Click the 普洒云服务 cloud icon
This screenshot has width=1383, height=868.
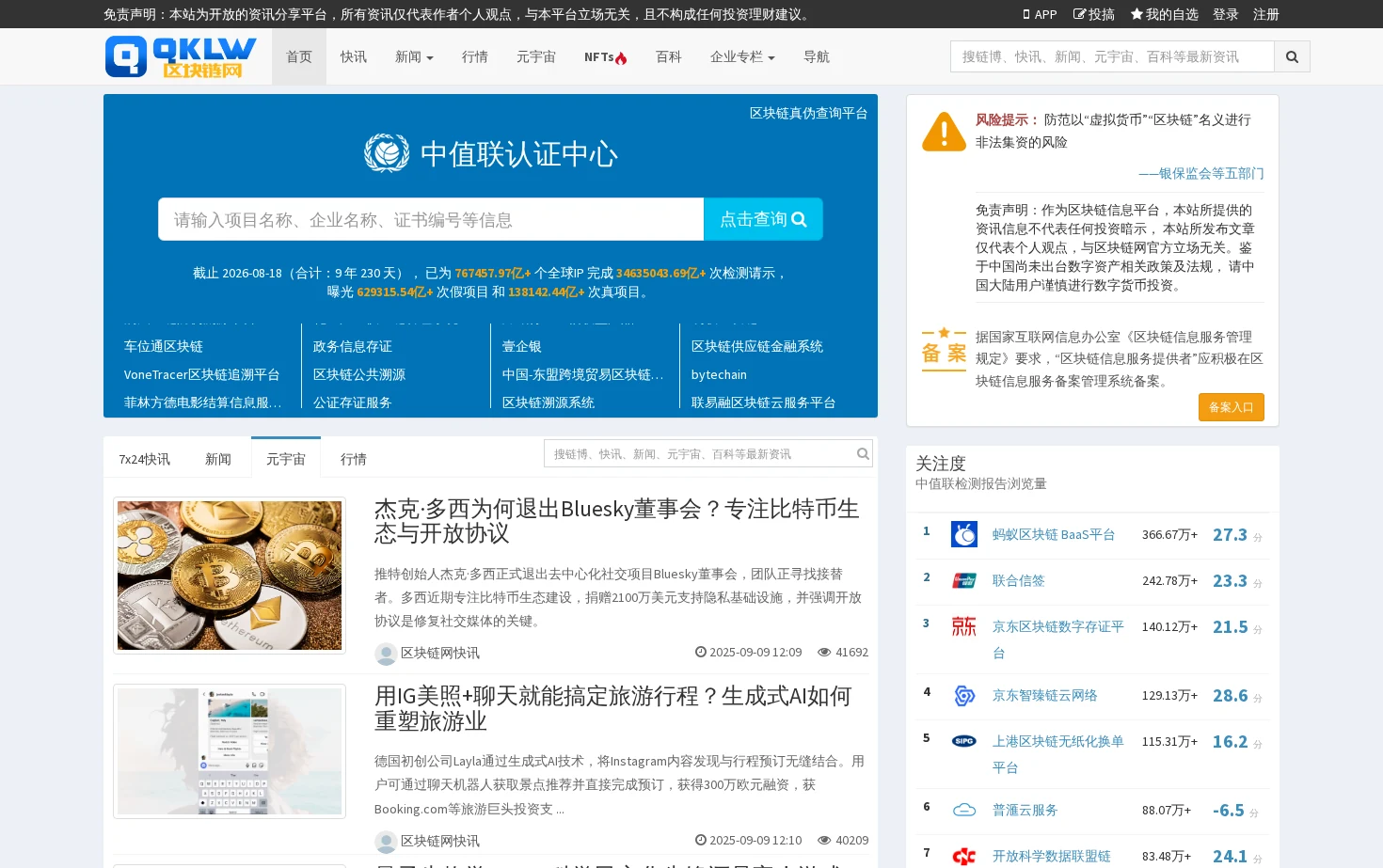(x=964, y=810)
